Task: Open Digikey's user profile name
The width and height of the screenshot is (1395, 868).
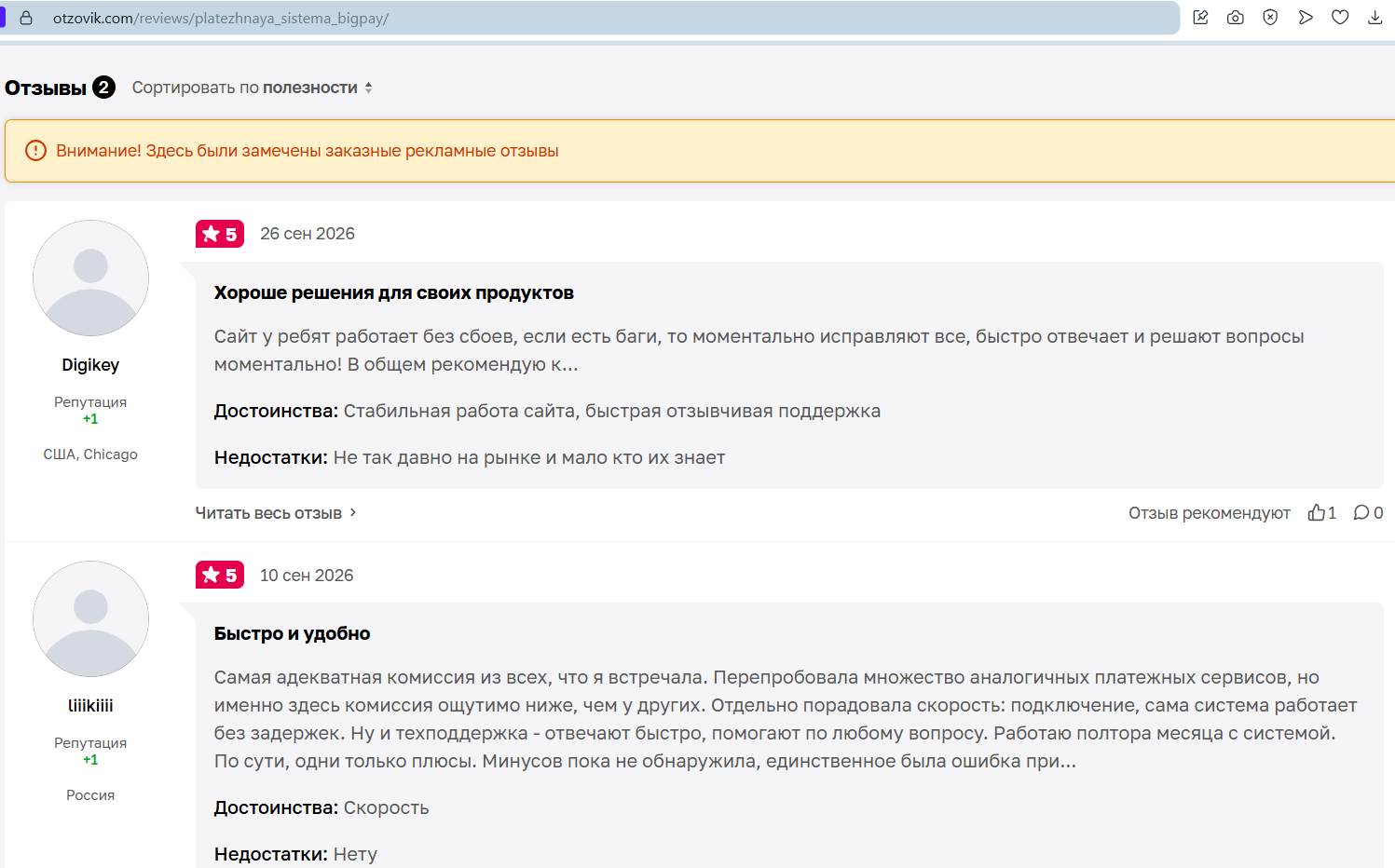Action: [90, 365]
